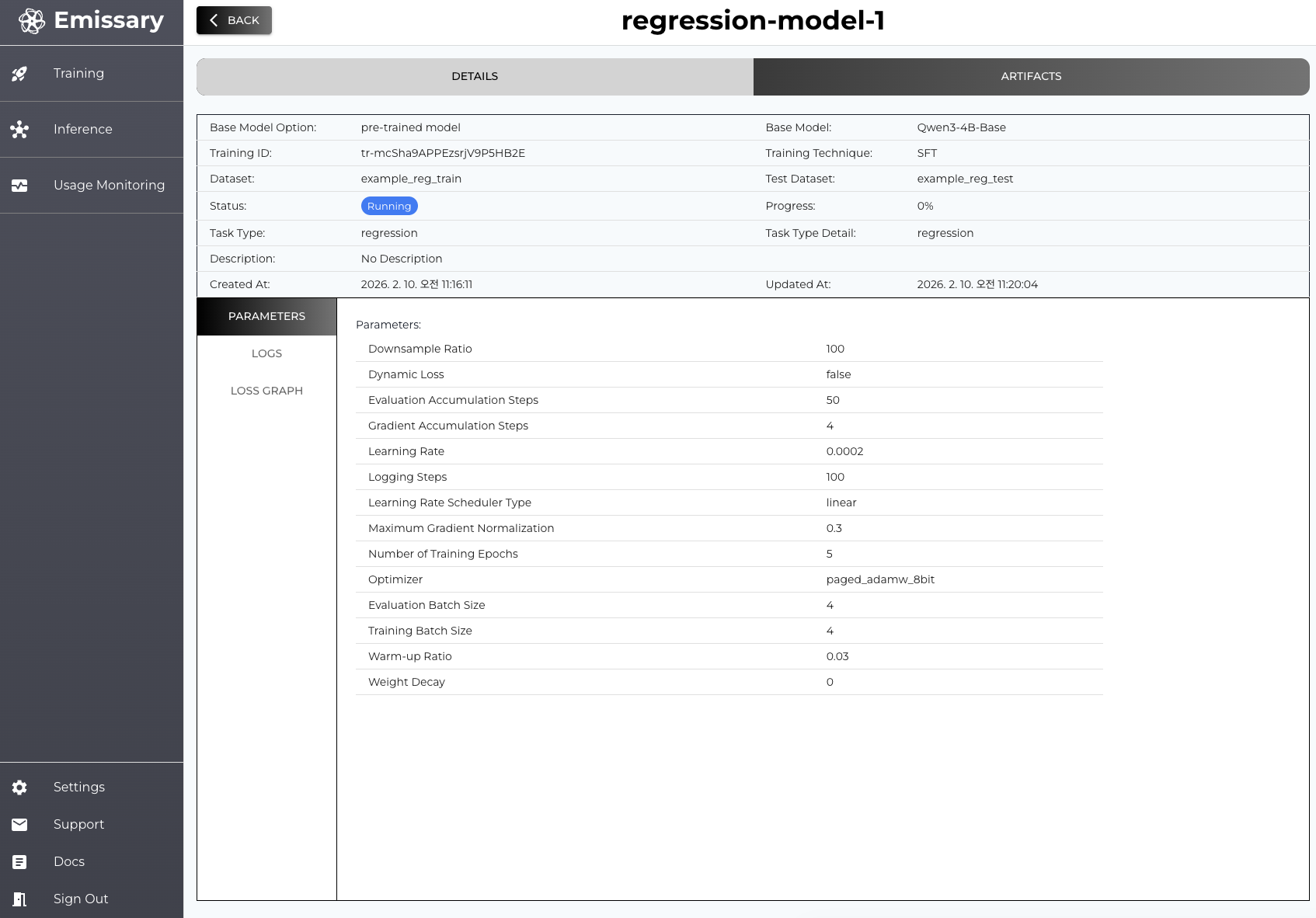Click the regression-model-1 title

753,21
